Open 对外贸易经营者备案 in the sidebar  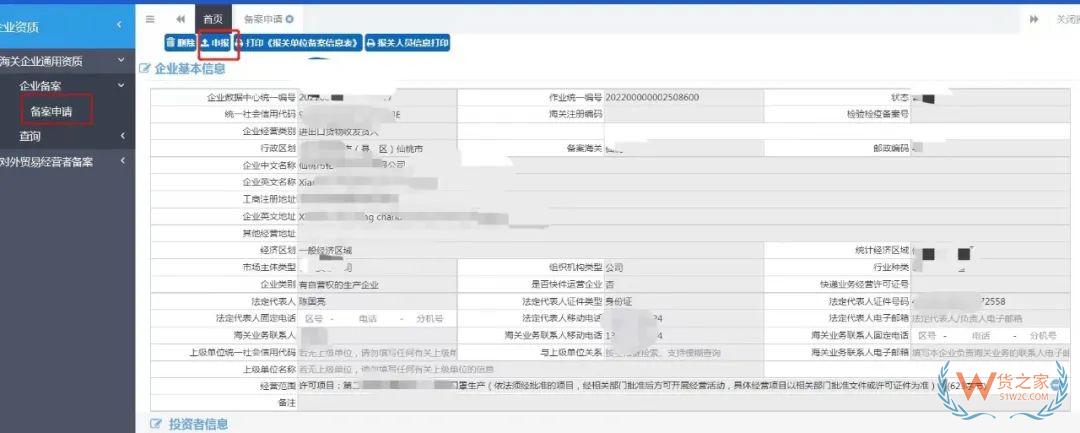pyautogui.click(x=46, y=162)
